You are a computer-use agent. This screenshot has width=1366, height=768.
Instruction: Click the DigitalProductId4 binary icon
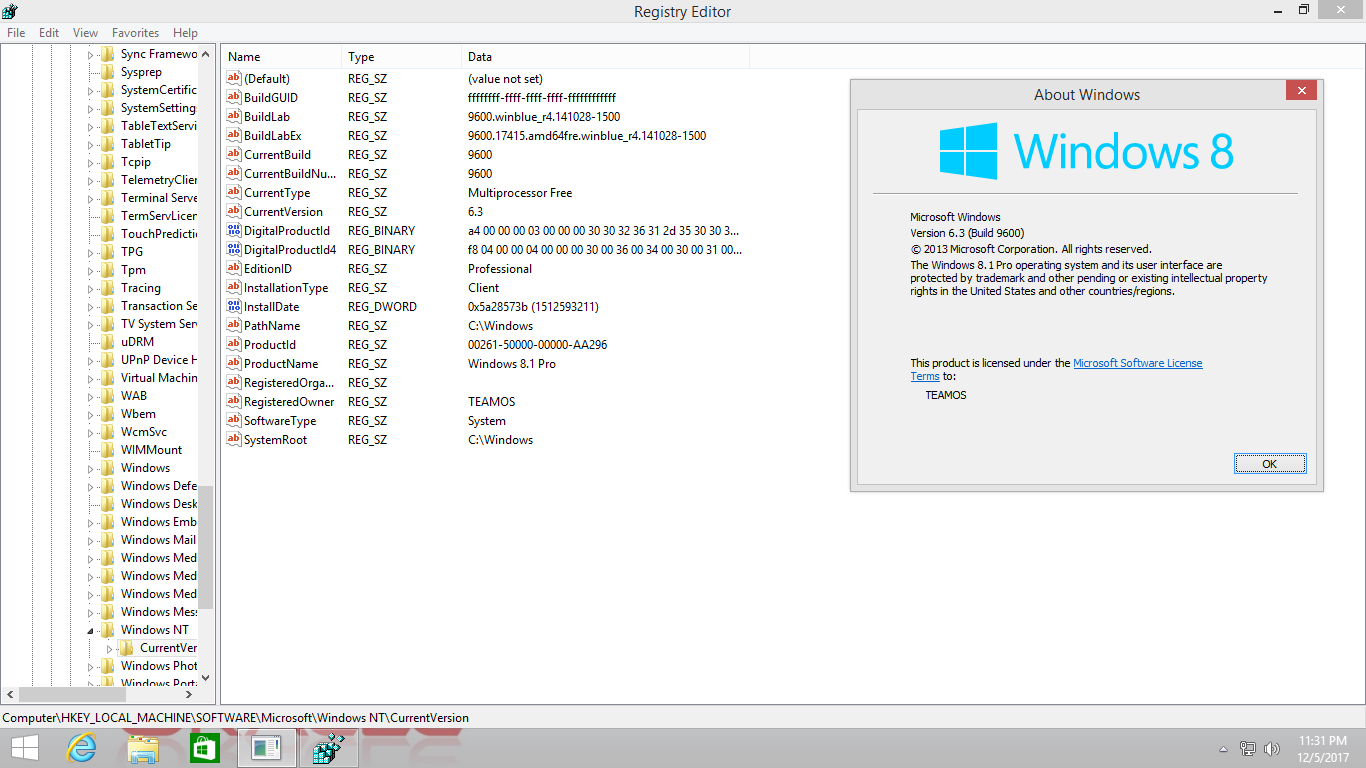(x=234, y=250)
